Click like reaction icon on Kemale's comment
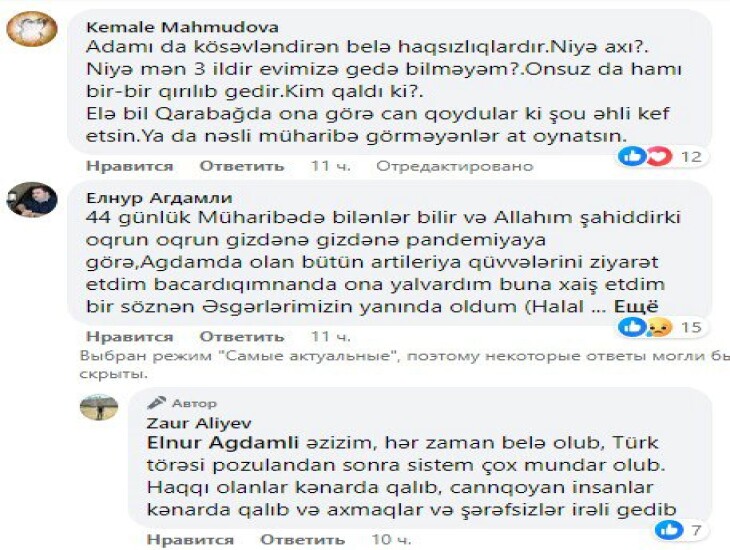The image size is (730, 550). [631, 156]
